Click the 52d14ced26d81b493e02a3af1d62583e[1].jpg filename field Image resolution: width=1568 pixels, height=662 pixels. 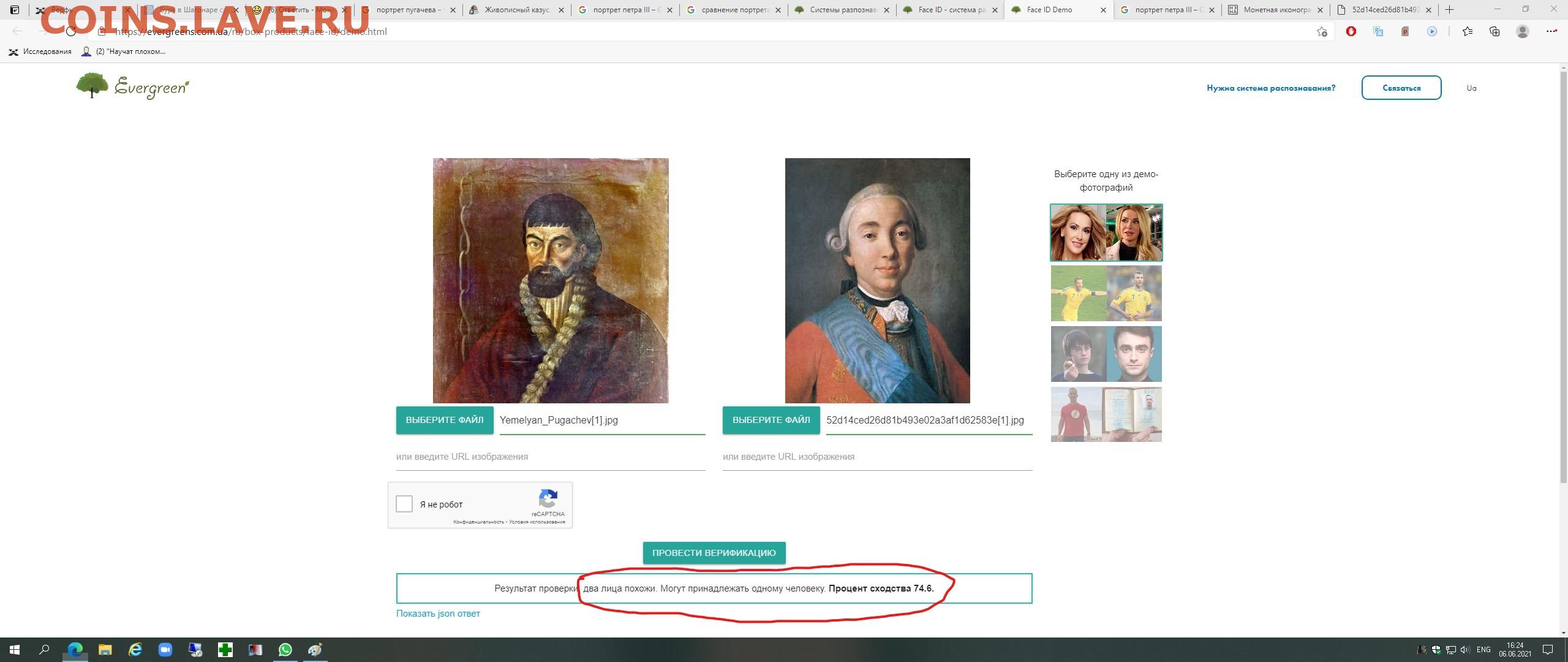[x=929, y=420]
